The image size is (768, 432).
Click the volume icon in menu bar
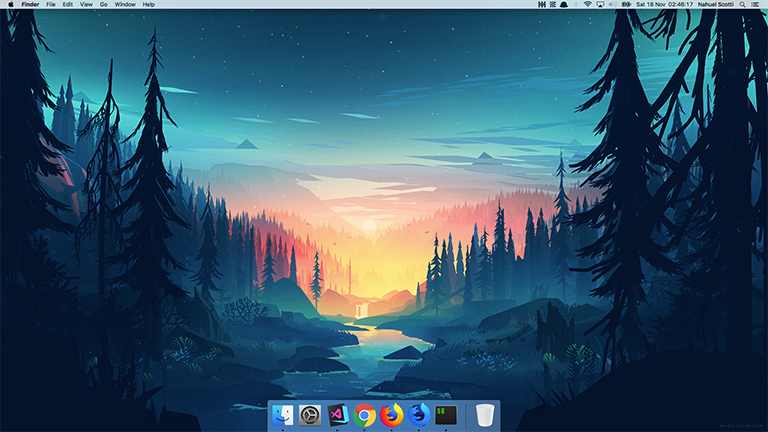pos(613,4)
